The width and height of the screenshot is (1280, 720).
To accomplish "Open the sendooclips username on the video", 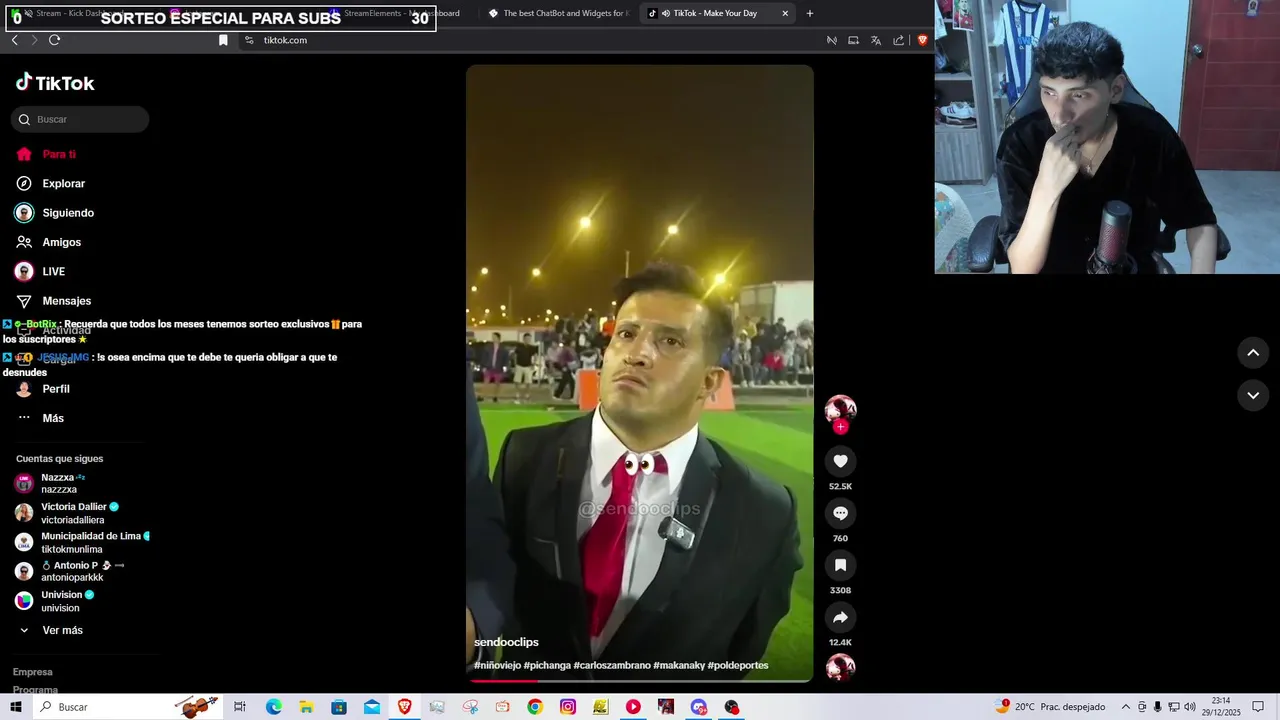I will pyautogui.click(x=506, y=642).
